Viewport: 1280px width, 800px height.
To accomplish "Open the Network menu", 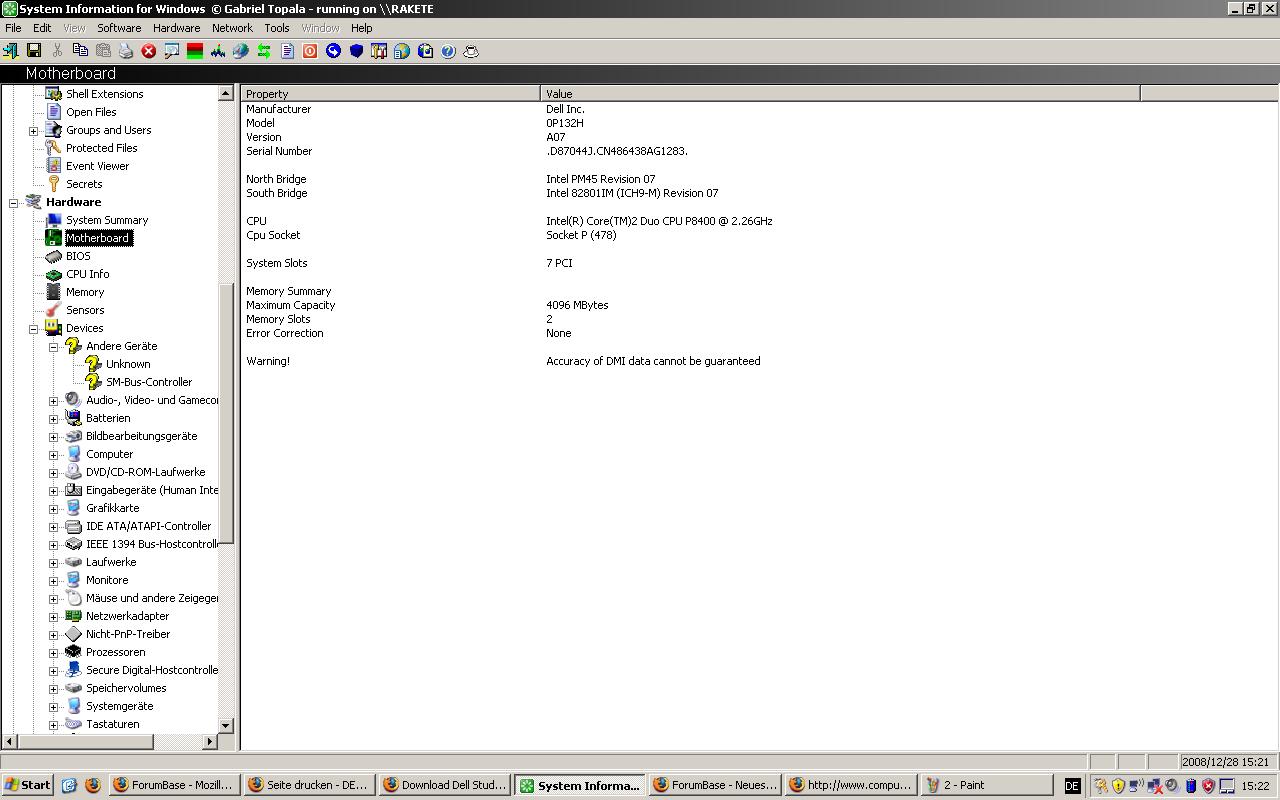I will point(232,28).
